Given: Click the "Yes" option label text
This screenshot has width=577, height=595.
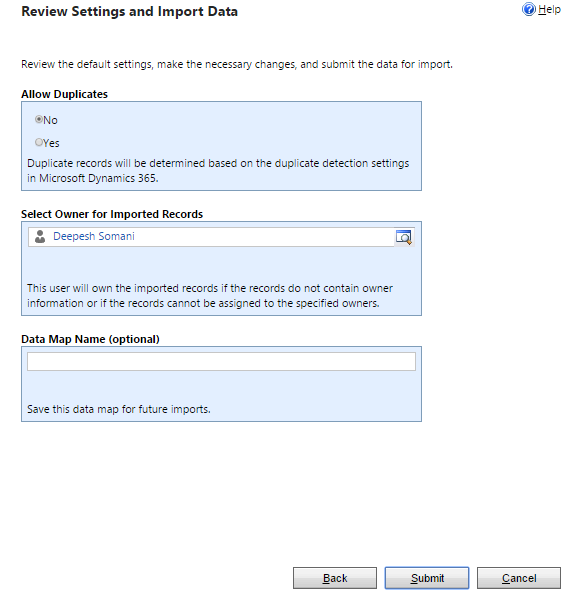Looking at the screenshot, I should [51, 143].
